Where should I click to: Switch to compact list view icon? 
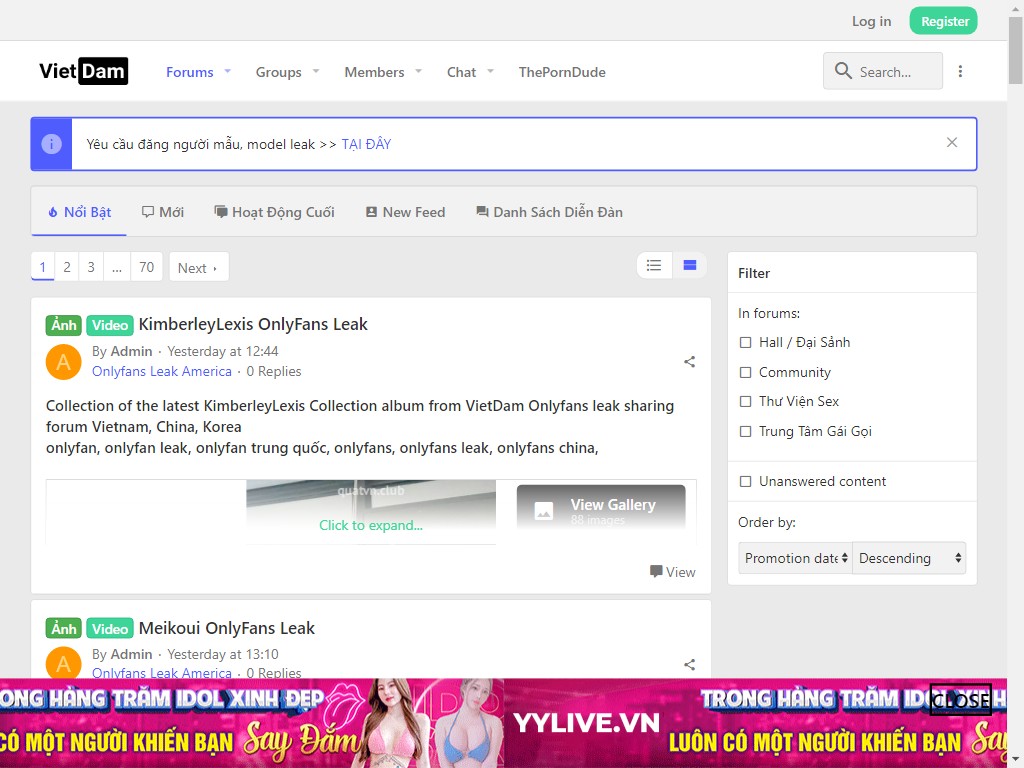coord(654,265)
